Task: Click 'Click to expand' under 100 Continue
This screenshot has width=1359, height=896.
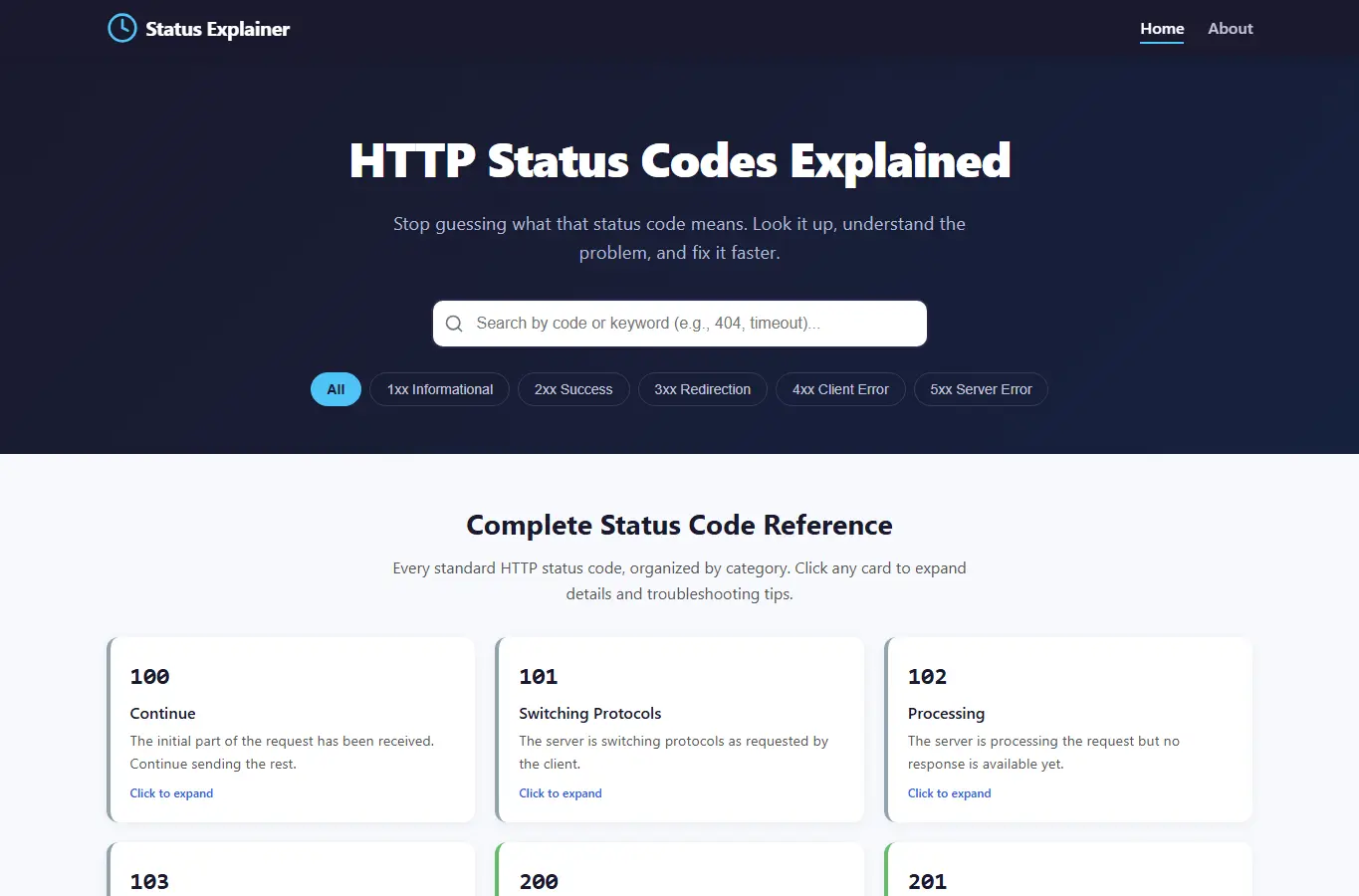Action: click(x=171, y=793)
